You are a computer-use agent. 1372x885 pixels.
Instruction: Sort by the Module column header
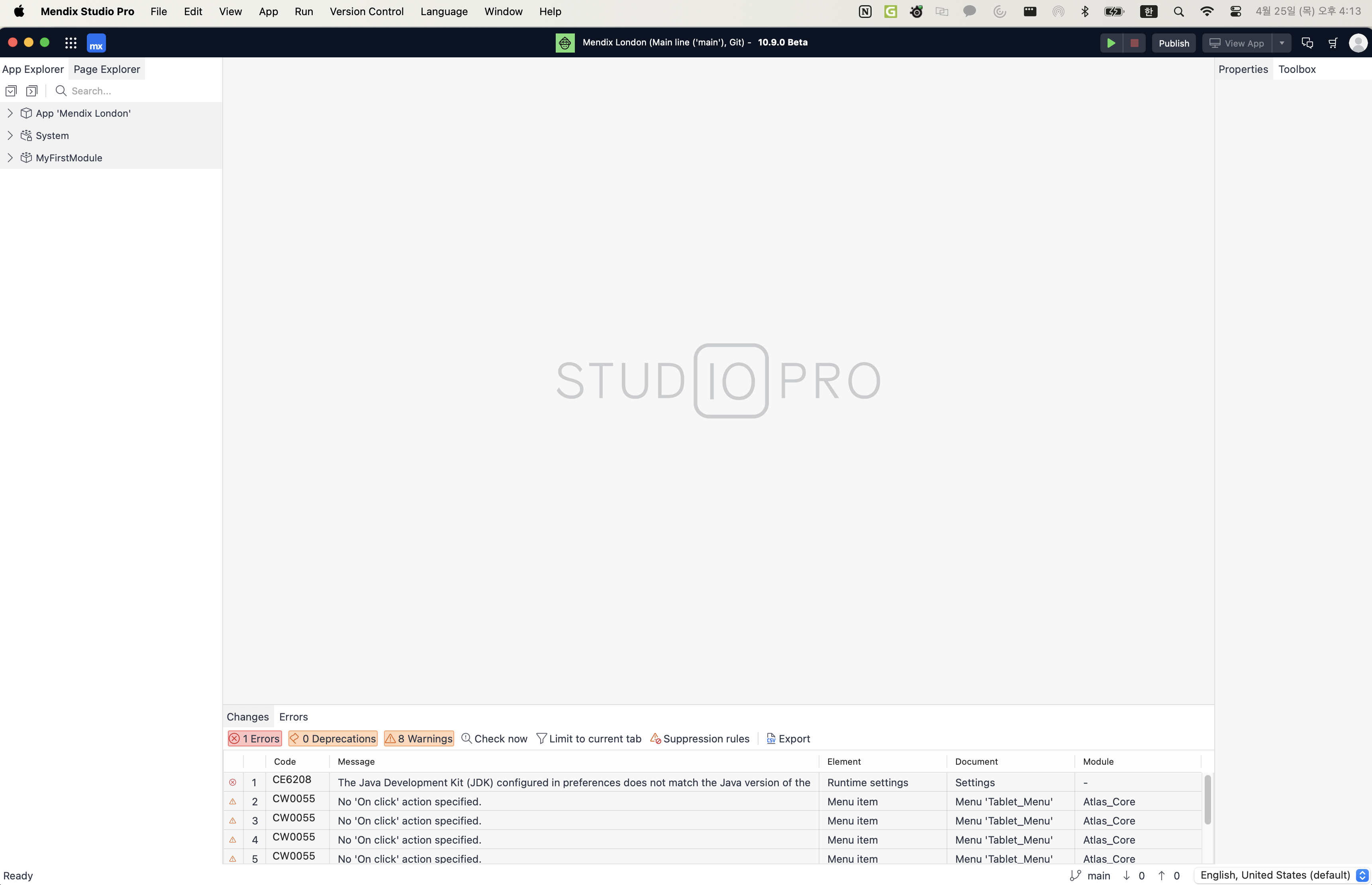pos(1137,762)
